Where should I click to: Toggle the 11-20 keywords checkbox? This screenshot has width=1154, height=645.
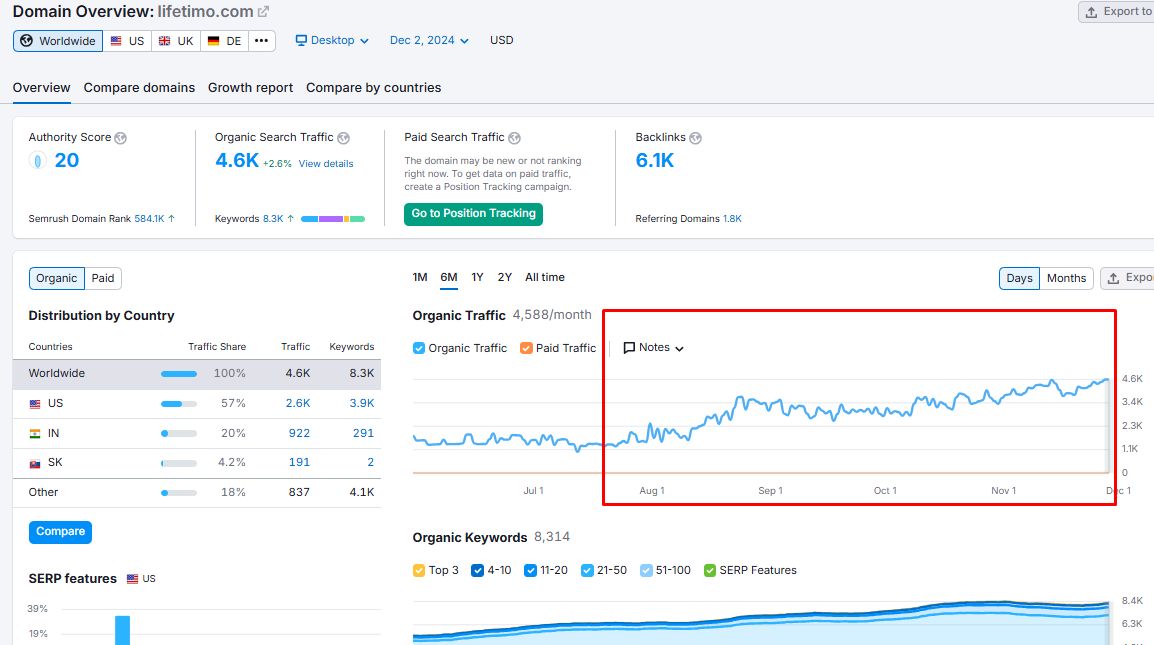click(x=530, y=571)
